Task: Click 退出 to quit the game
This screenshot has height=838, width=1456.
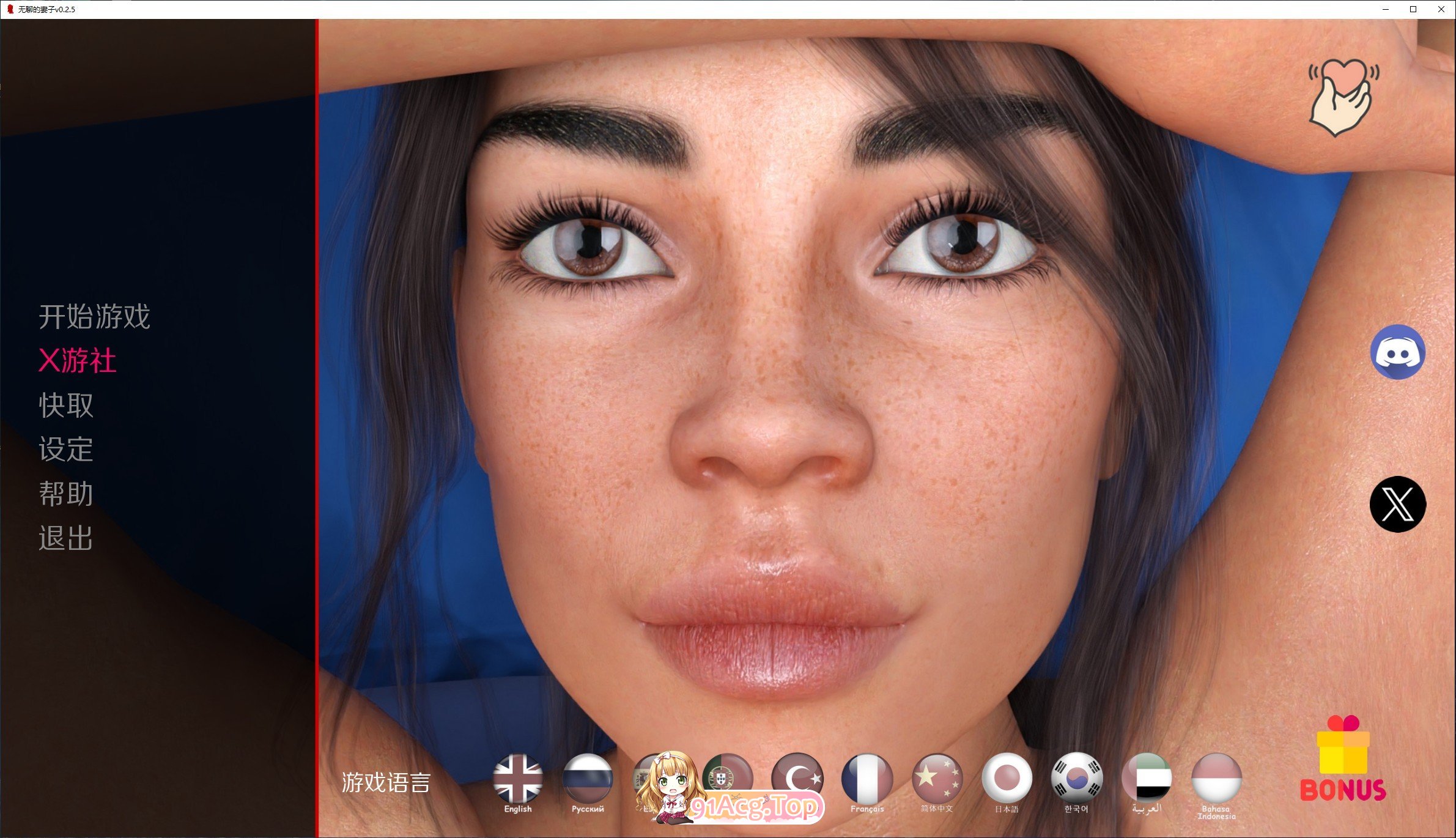Action: [66, 539]
